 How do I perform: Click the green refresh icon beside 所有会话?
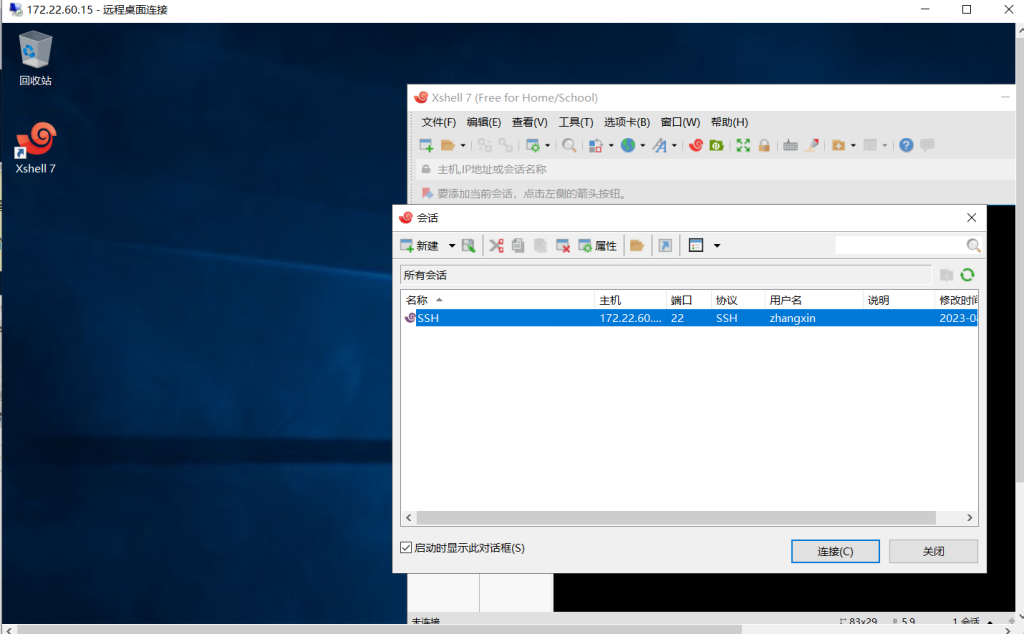(967, 275)
